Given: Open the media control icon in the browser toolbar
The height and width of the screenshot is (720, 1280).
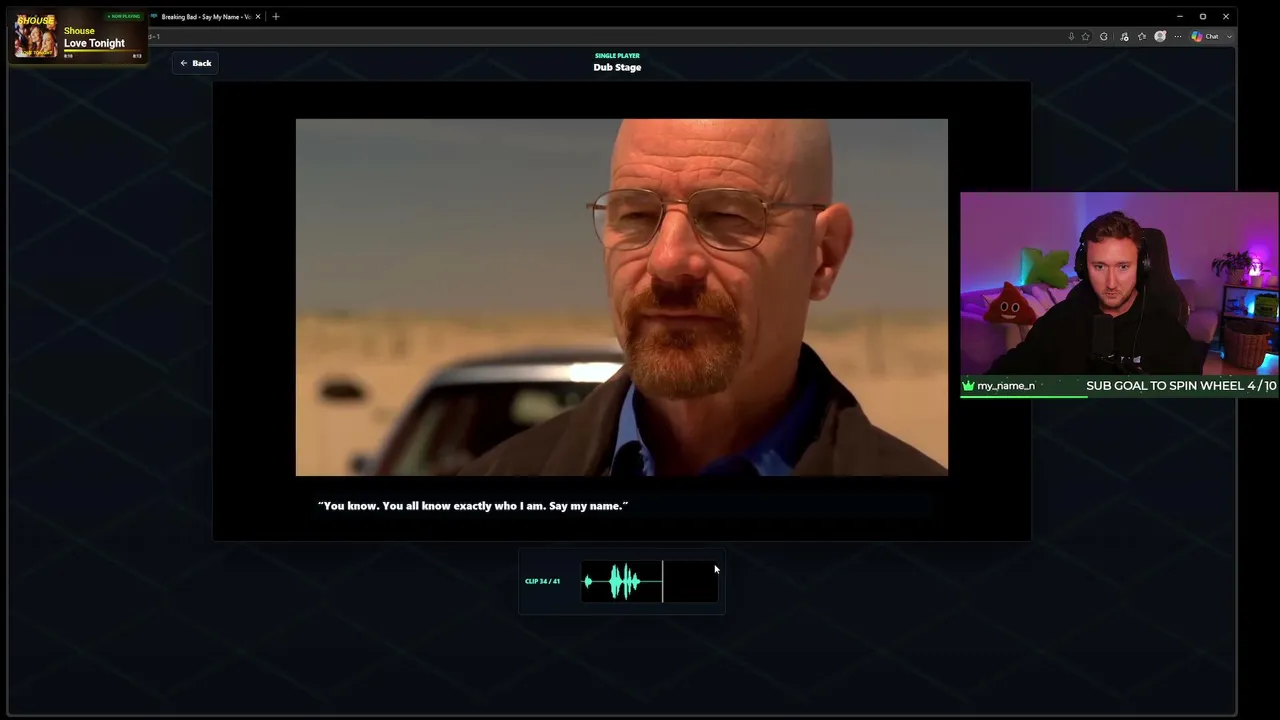Looking at the screenshot, I should click(x=1124, y=36).
